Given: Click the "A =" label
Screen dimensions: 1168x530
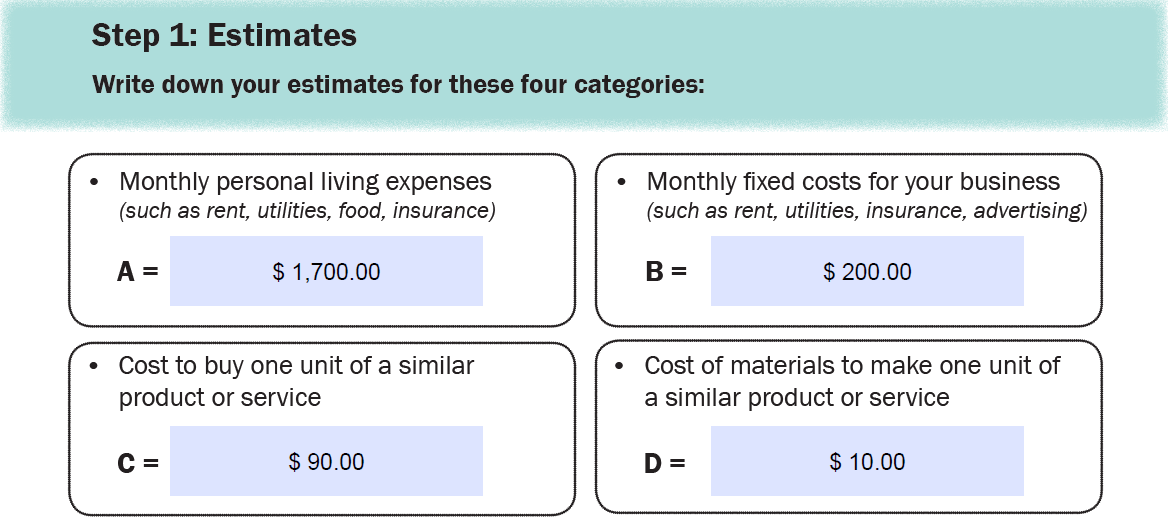Looking at the screenshot, I should (137, 272).
